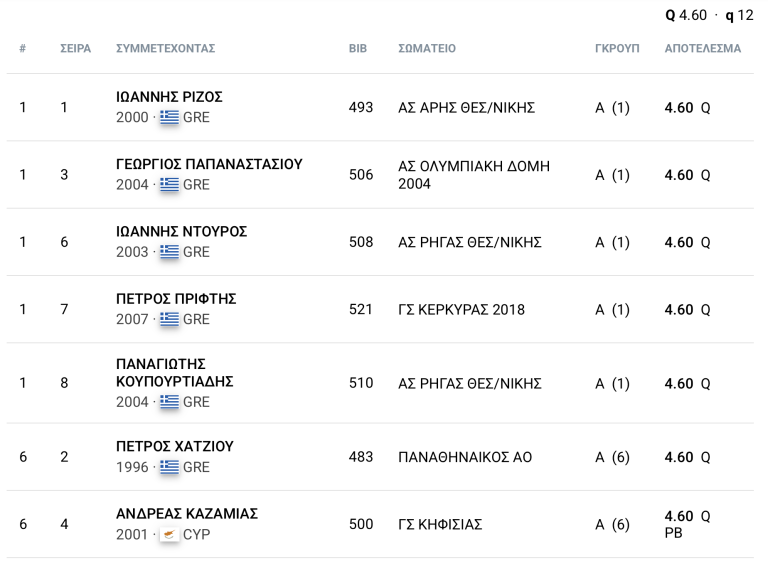Click the Greek flag under ΠΕΤΡΟΣ ΧΑΤΖΙΟΥ
The height and width of the screenshot is (566, 768).
tap(170, 467)
